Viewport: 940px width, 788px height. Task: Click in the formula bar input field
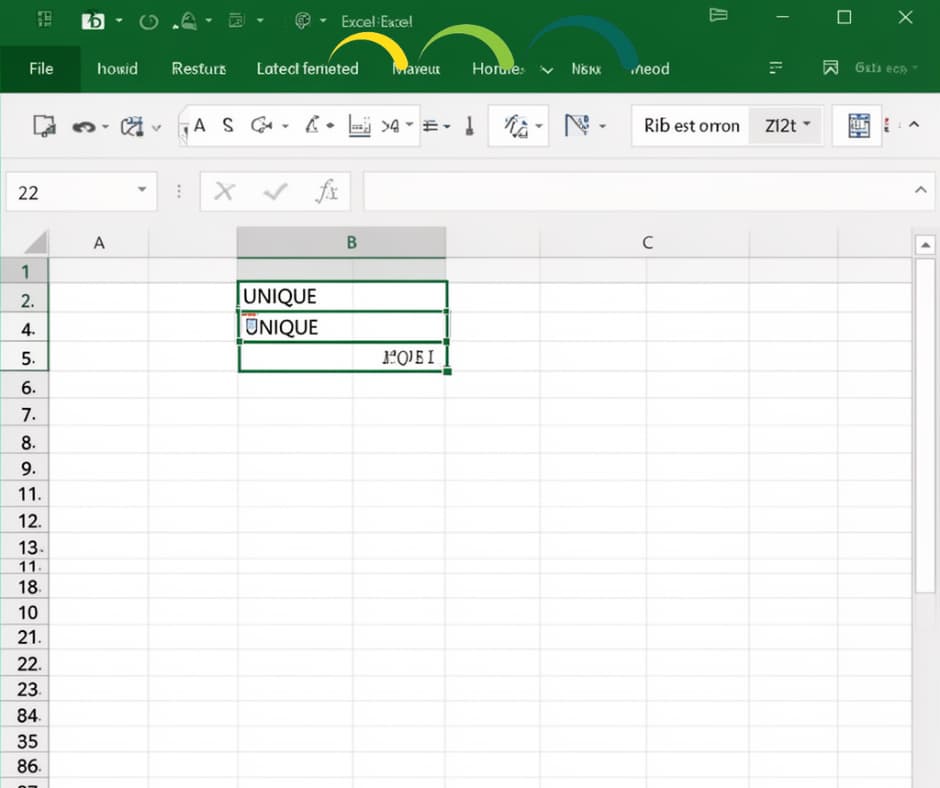click(638, 191)
